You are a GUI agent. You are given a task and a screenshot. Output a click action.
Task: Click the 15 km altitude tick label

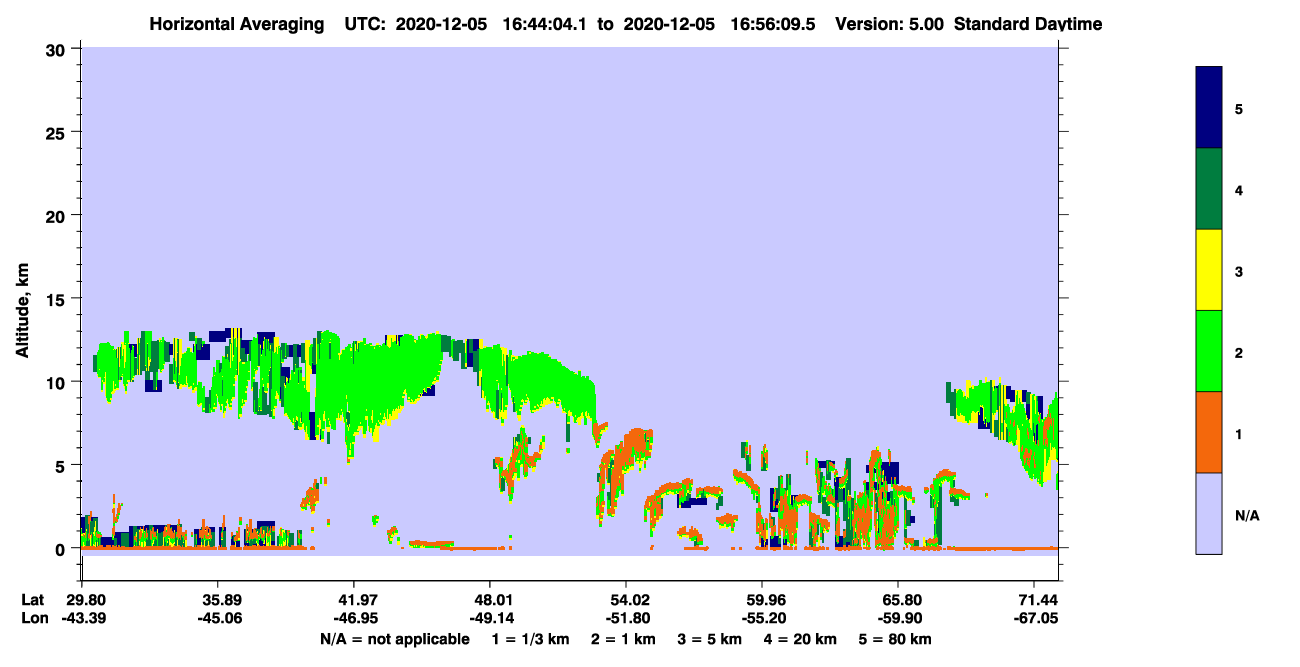point(58,299)
